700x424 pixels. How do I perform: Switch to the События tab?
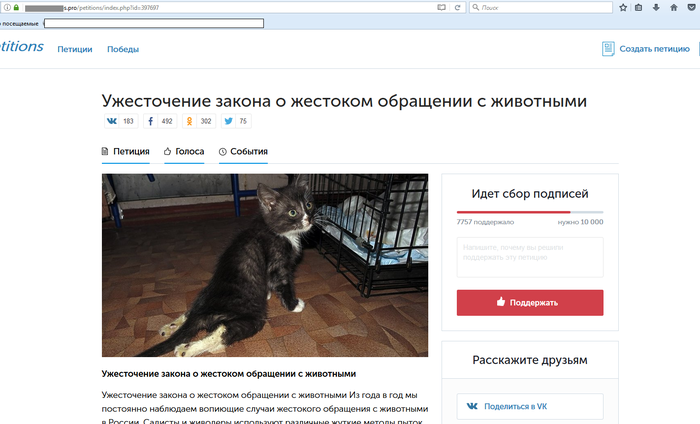pyautogui.click(x=243, y=151)
